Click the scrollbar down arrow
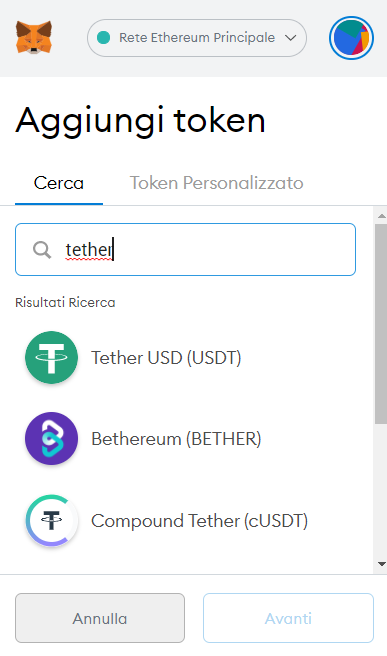 [x=381, y=564]
